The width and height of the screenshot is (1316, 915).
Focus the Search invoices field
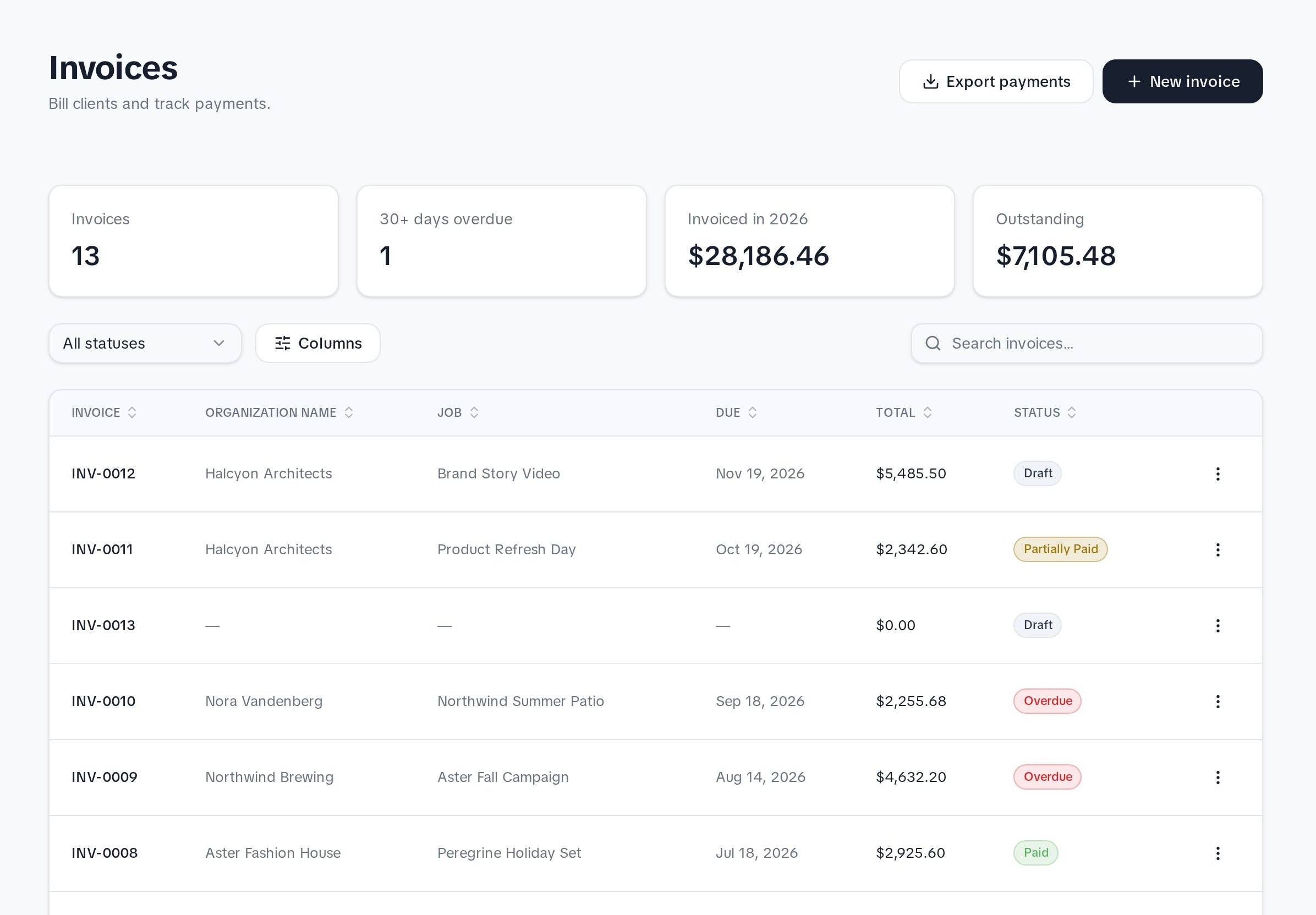pyautogui.click(x=1087, y=343)
